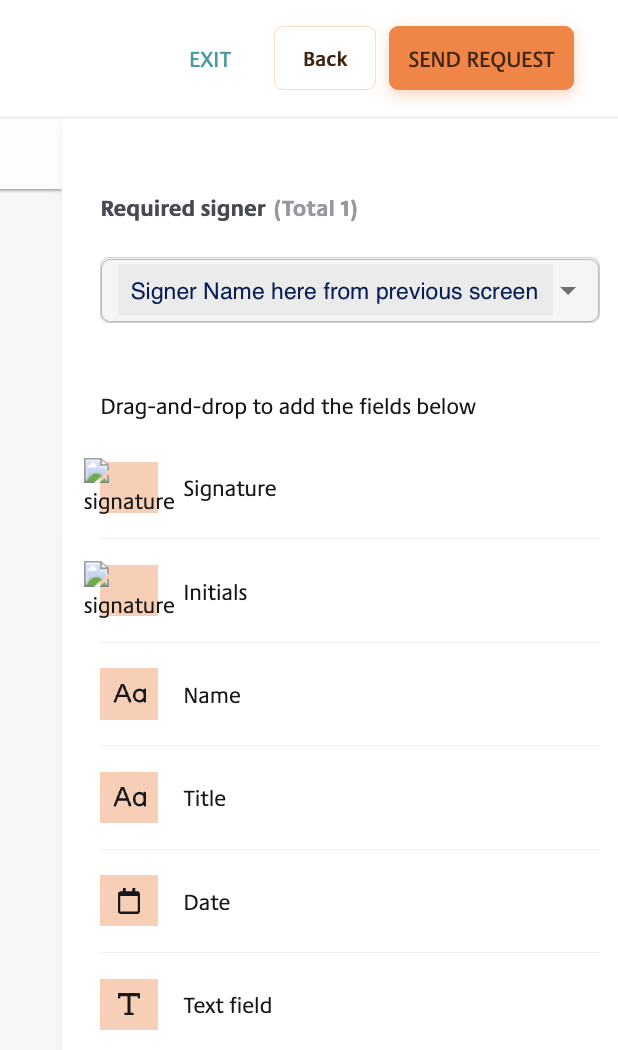Click the SEND REQUEST button
This screenshot has width=618, height=1050.
point(481,58)
